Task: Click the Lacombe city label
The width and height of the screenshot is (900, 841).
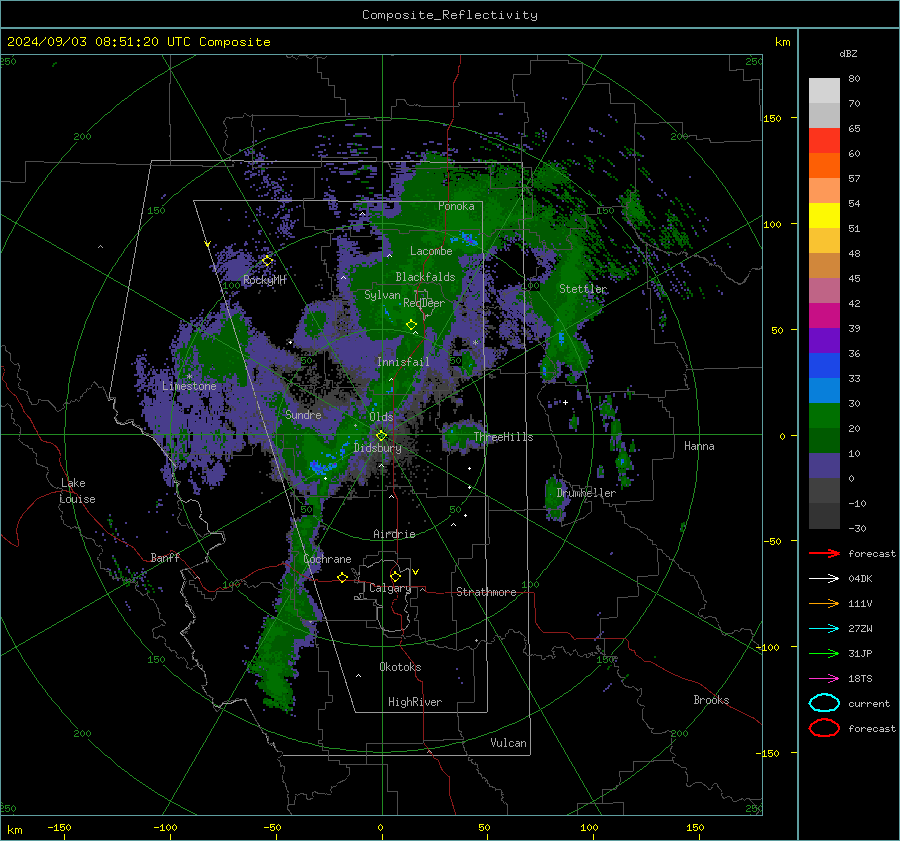Action: point(431,251)
